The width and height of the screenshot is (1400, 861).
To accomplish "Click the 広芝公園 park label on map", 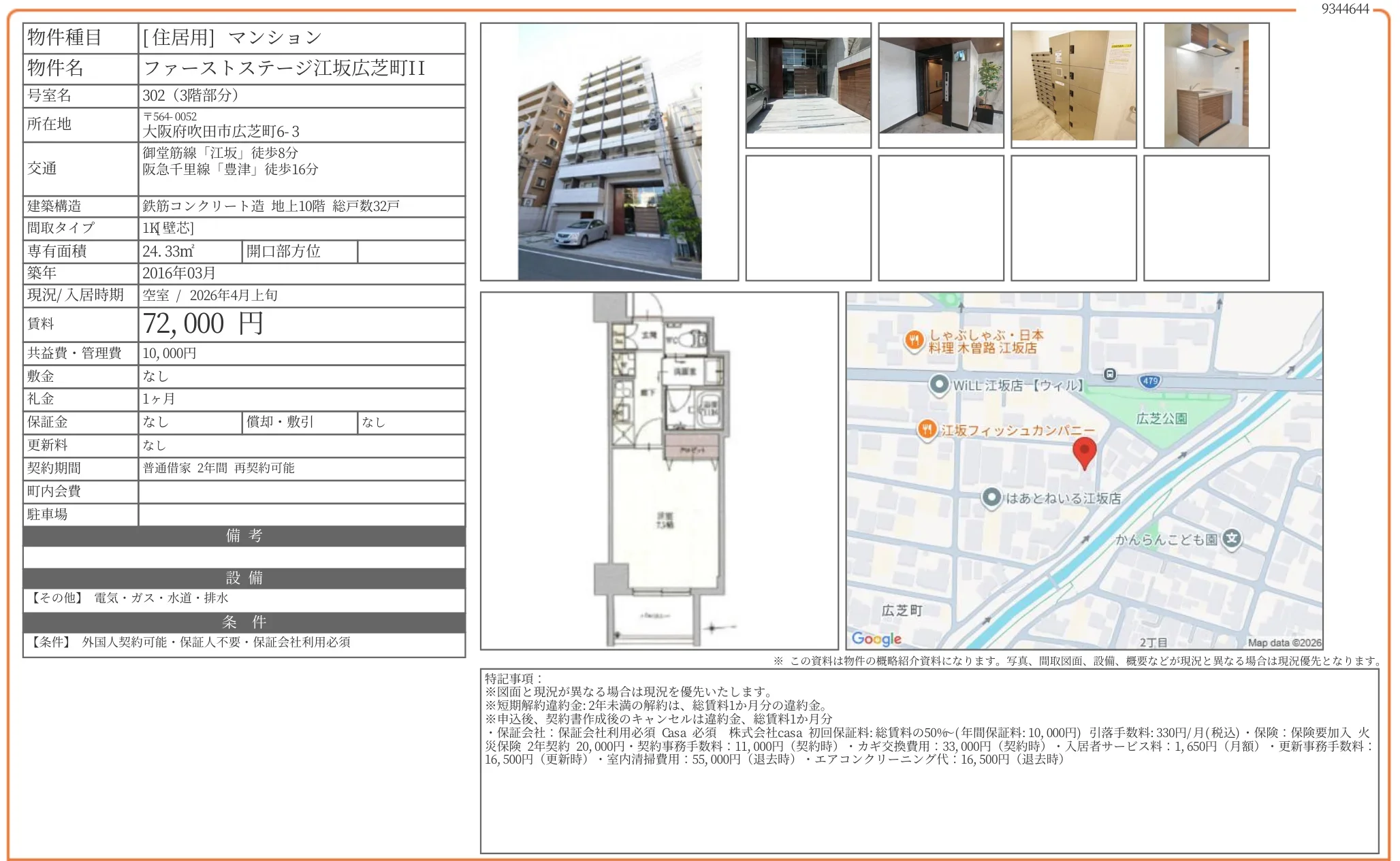I will 1162,419.
